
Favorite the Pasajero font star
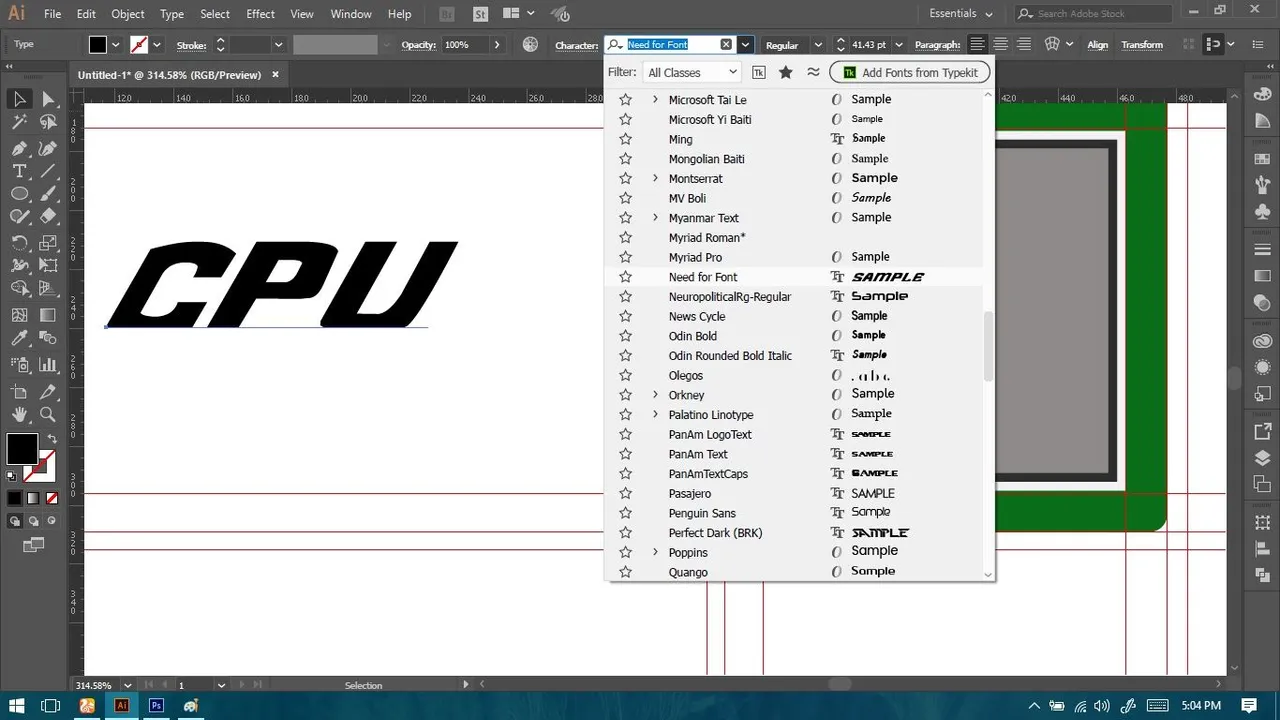coord(626,493)
